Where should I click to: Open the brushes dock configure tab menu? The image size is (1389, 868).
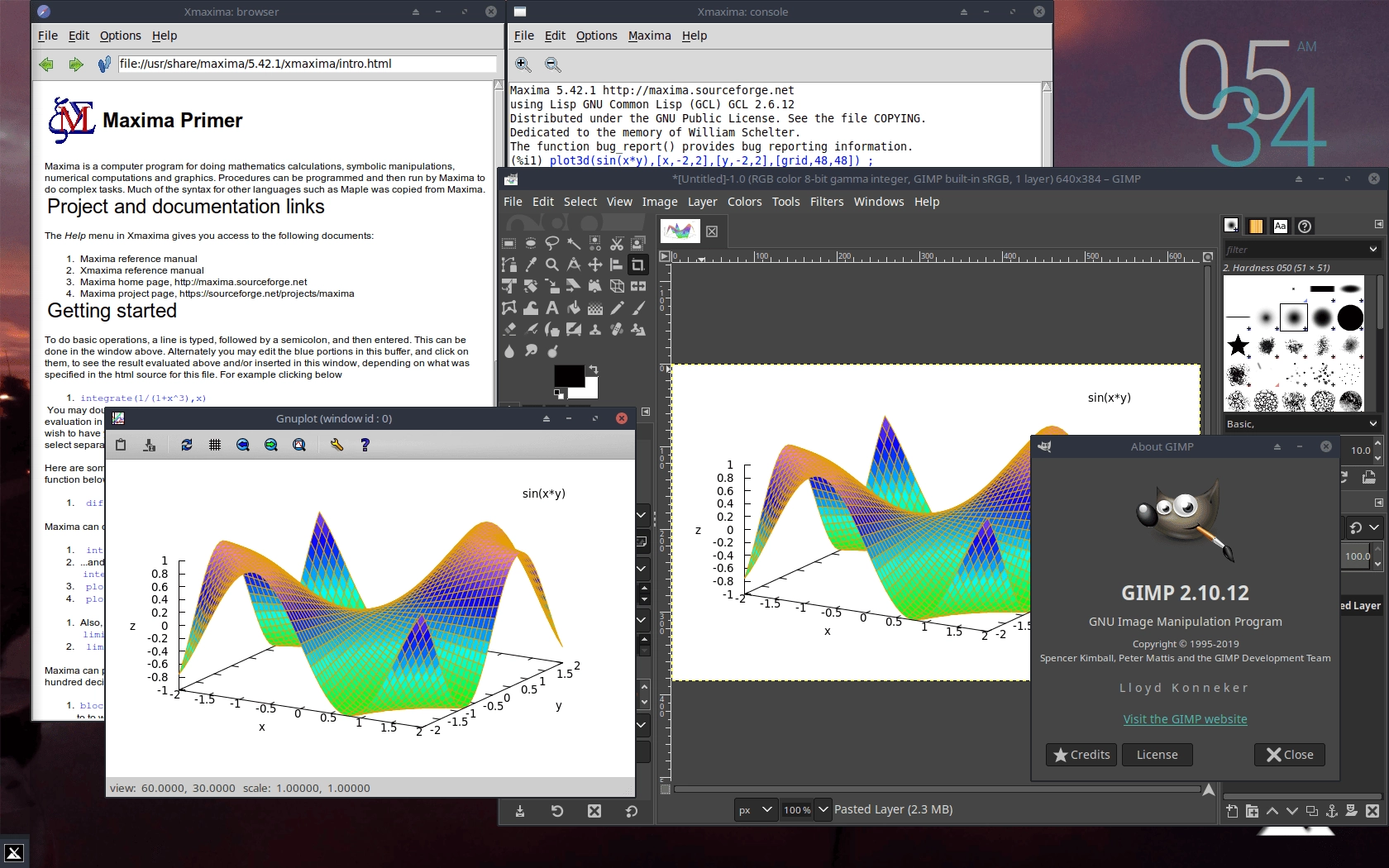point(1378,224)
